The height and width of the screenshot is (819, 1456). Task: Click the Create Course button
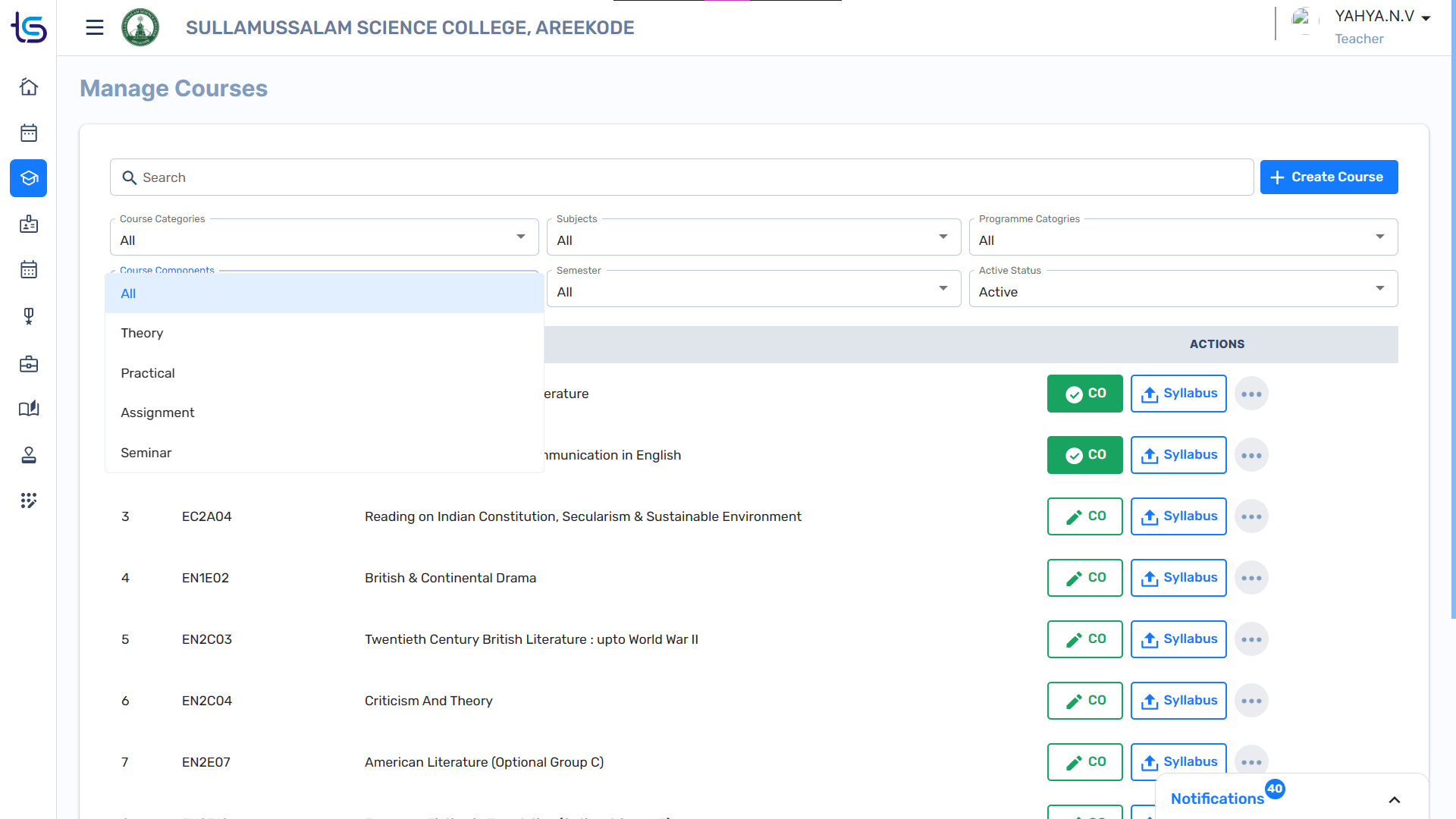tap(1329, 177)
